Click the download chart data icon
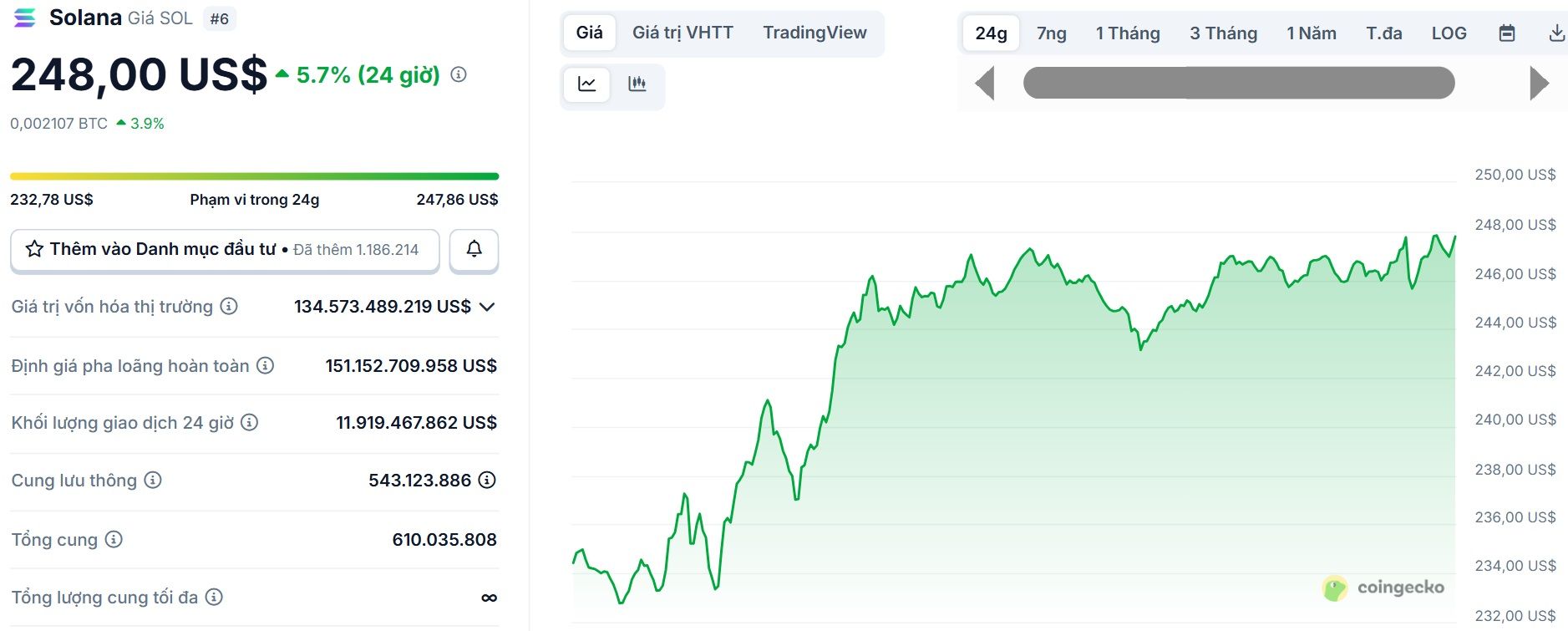This screenshot has width=1568, height=631. click(x=1556, y=33)
